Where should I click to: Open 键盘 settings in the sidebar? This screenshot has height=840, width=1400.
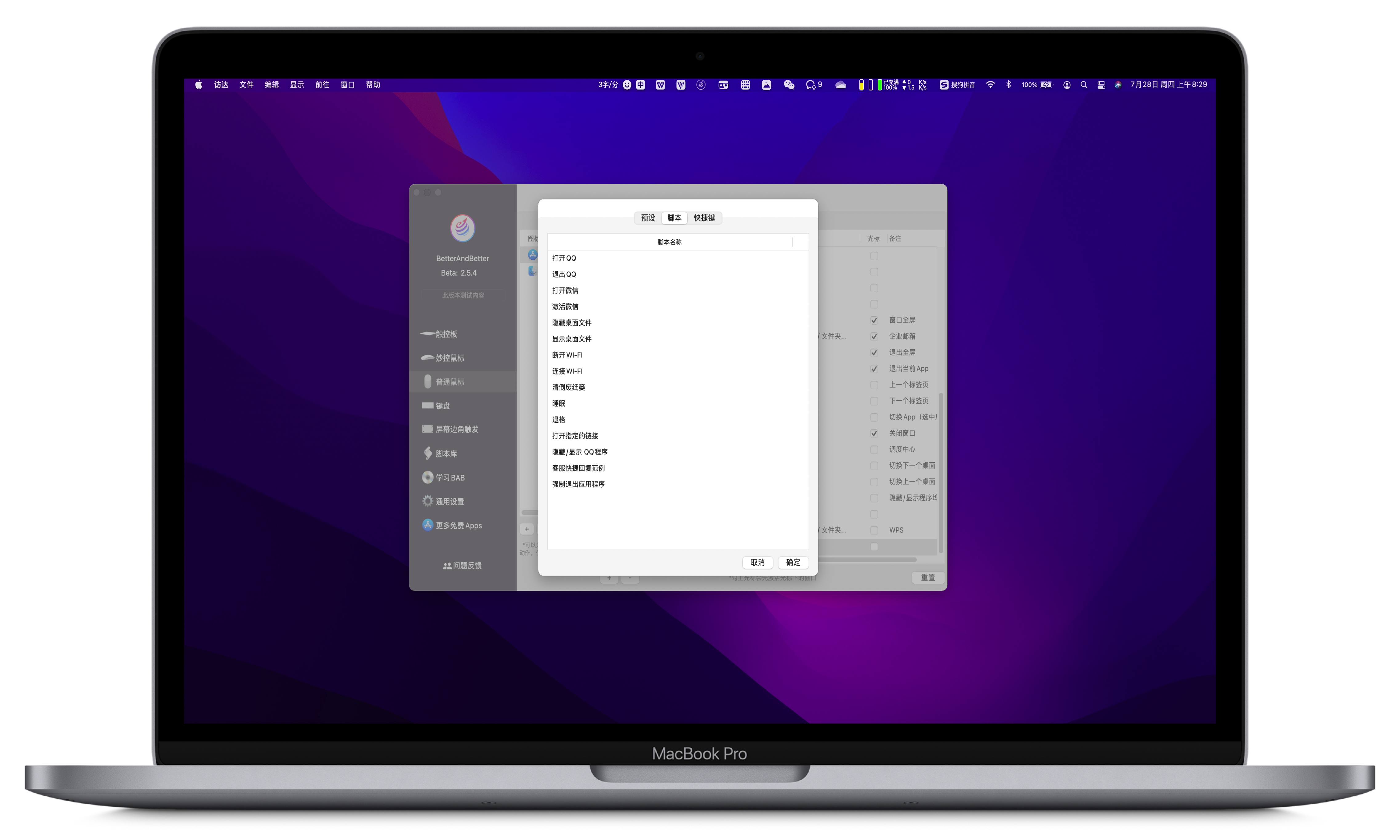[x=462, y=406]
